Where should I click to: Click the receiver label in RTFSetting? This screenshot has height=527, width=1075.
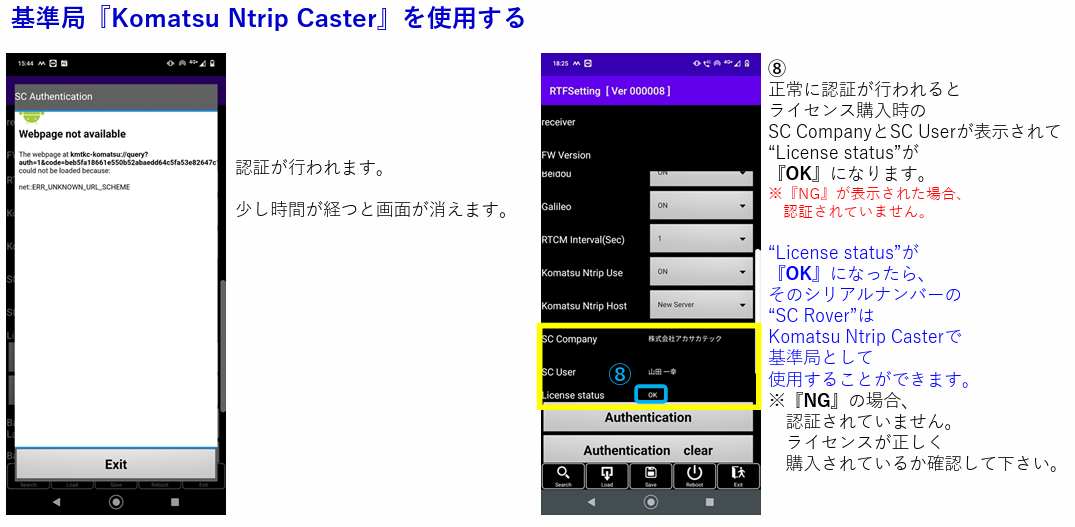559,122
